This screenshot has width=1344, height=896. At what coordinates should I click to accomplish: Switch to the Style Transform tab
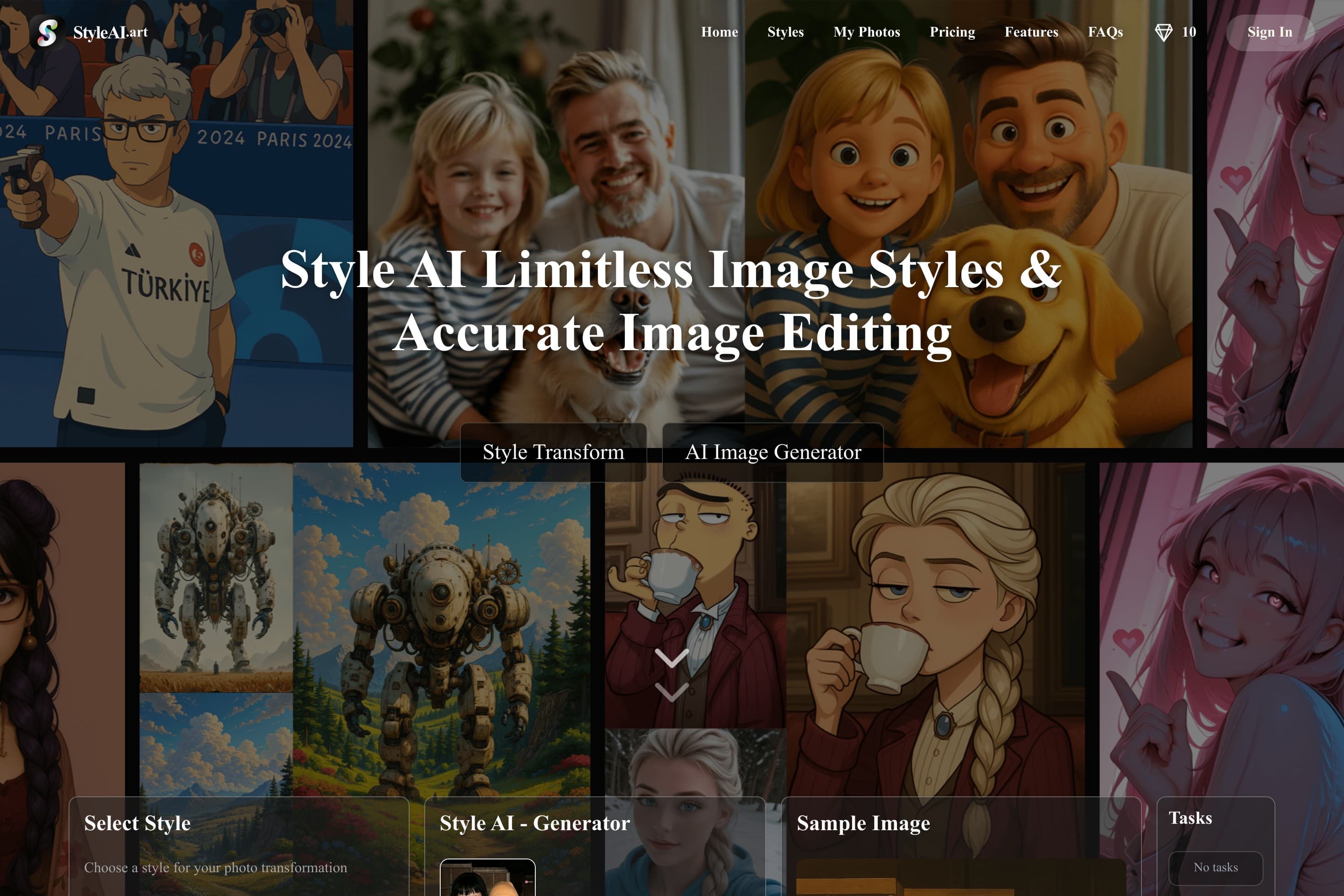point(553,452)
